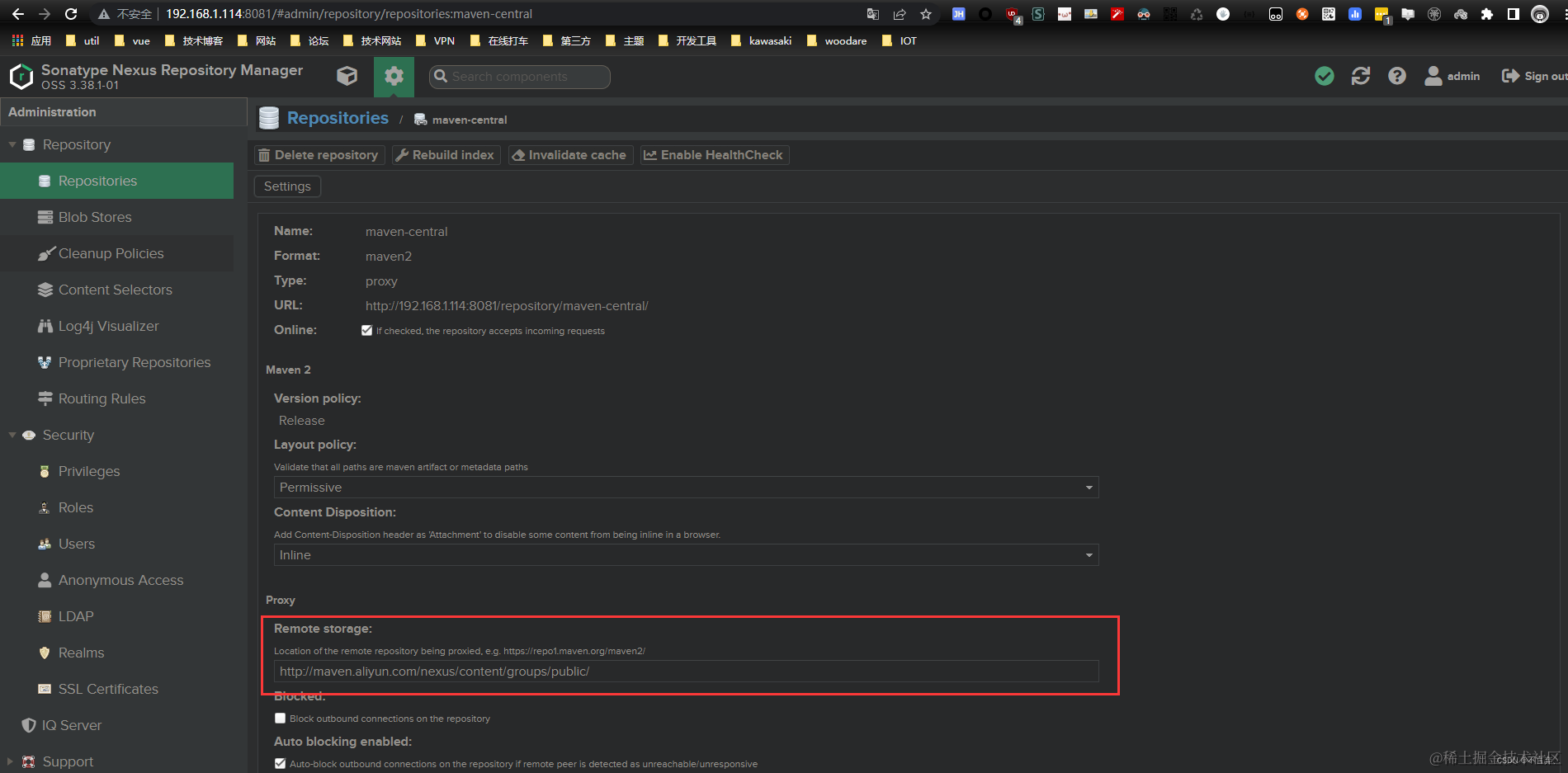Click the Administration panel header
Screen dimensions: 1568x773
pos(124,112)
